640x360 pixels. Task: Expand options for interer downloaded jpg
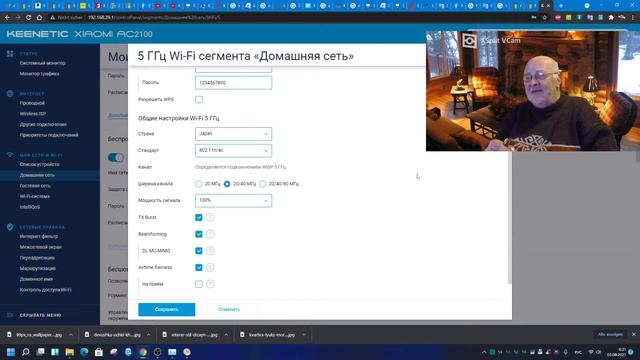coord(226,335)
